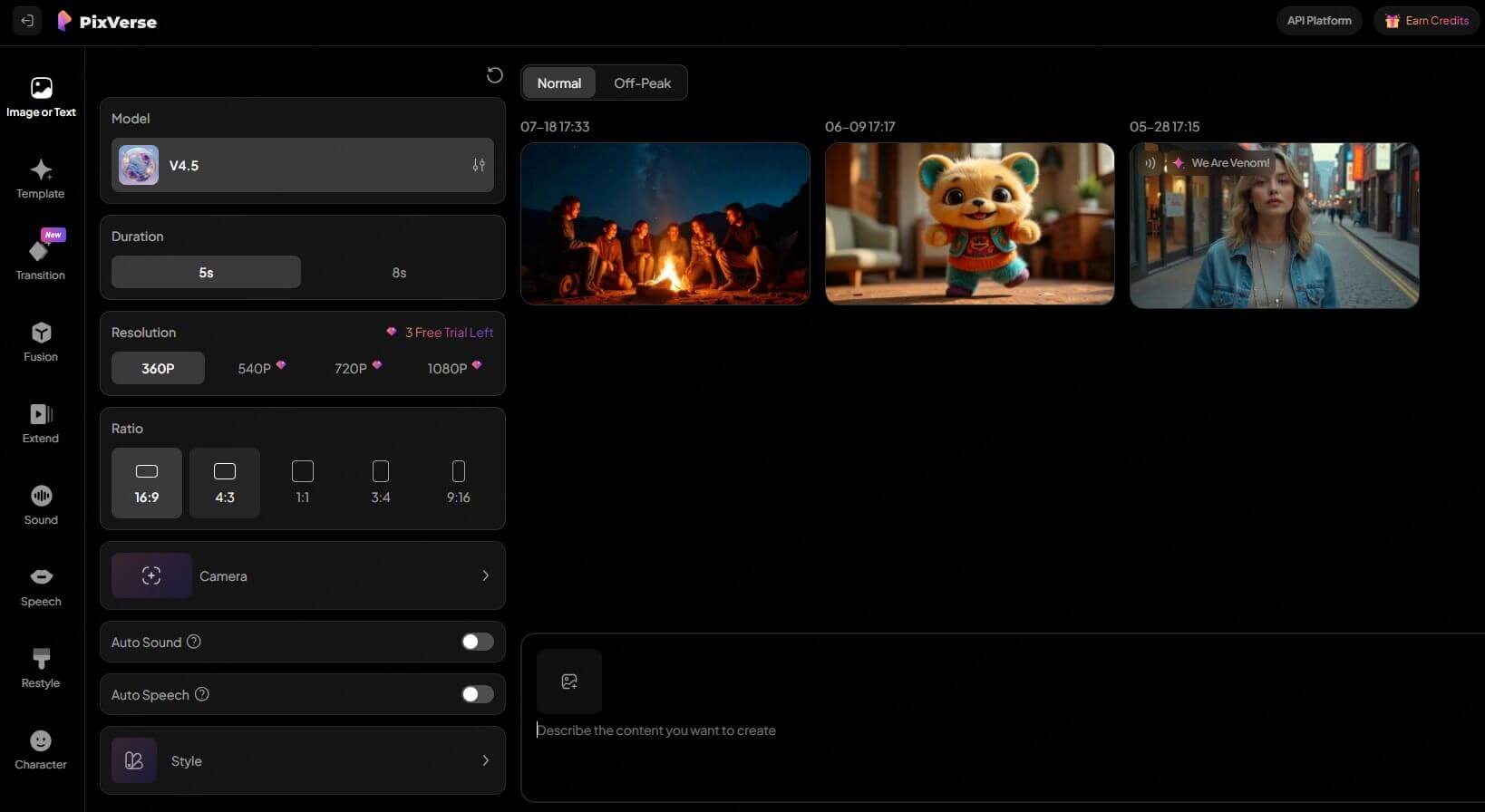Open the campfire video thumbnail
1485x812 pixels.
point(665,224)
